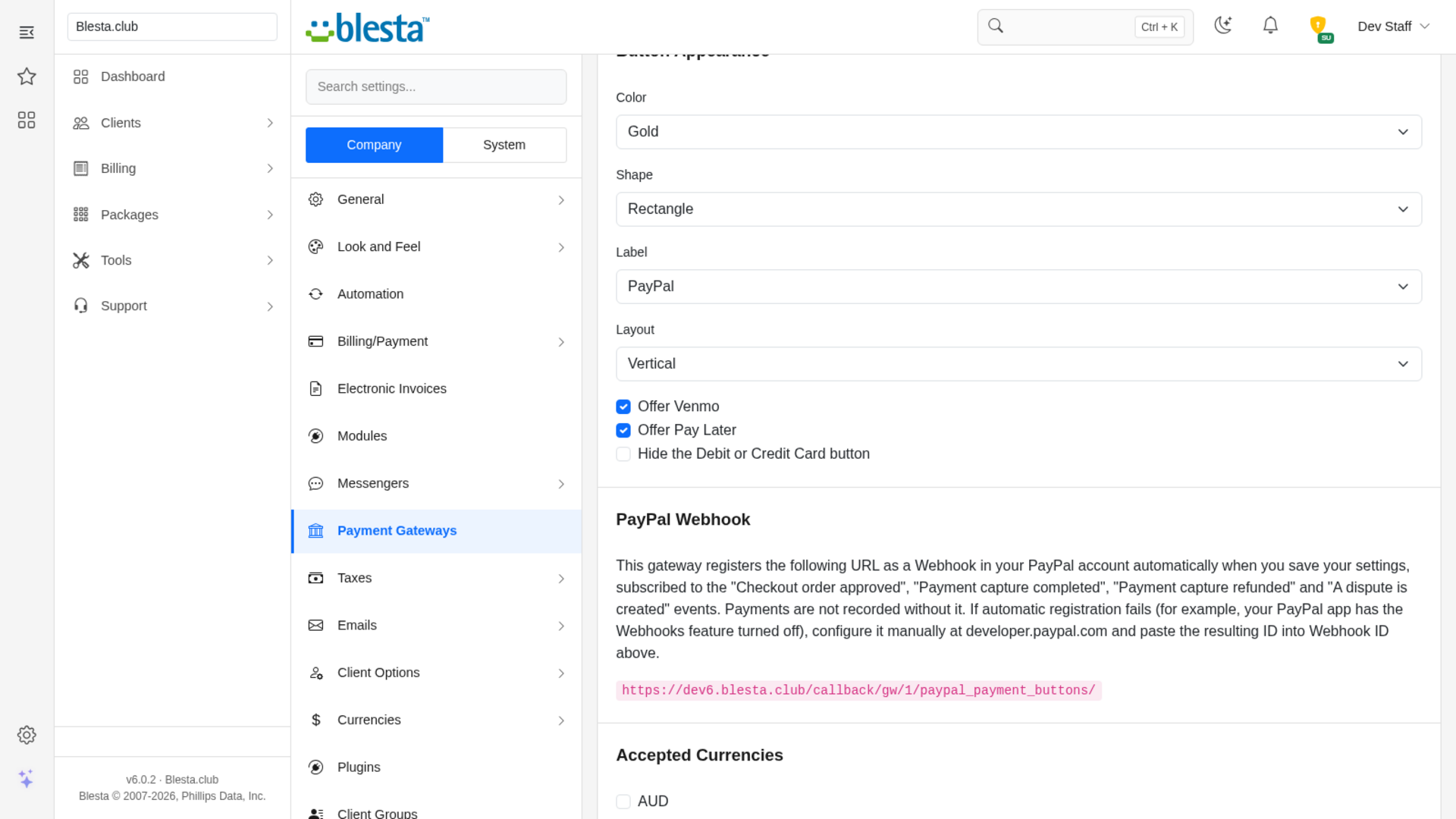Open the Modules settings item
1456x819 pixels.
[436, 436]
